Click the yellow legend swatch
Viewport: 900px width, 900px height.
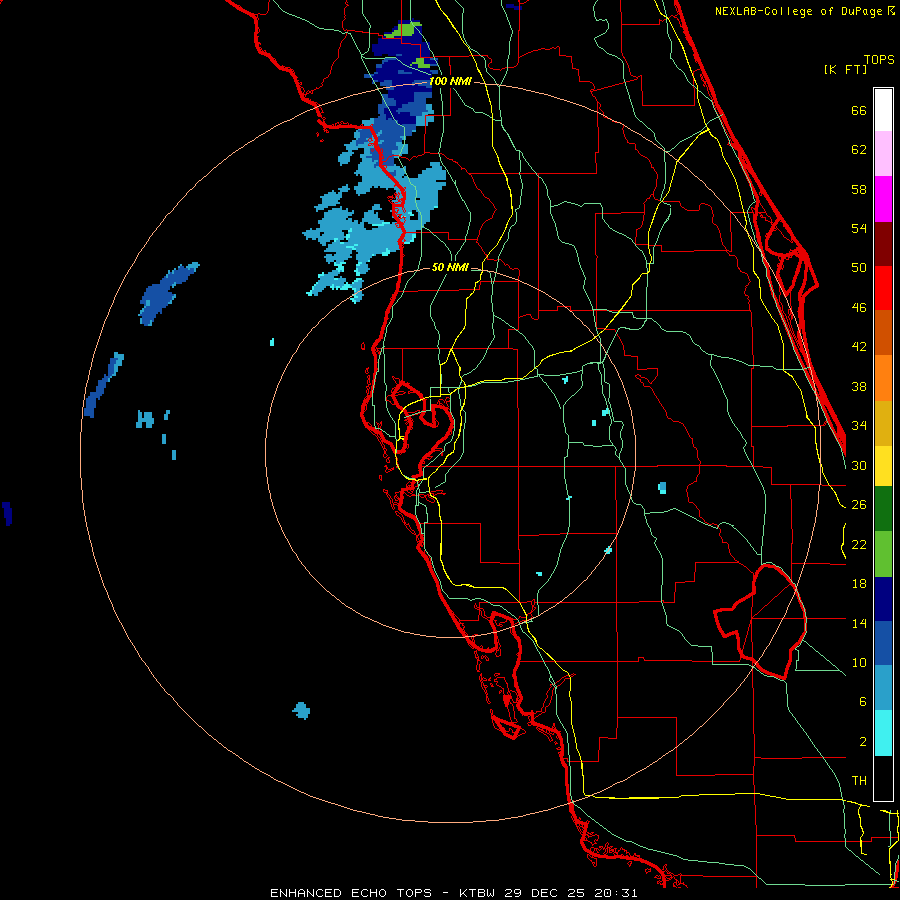tap(883, 466)
